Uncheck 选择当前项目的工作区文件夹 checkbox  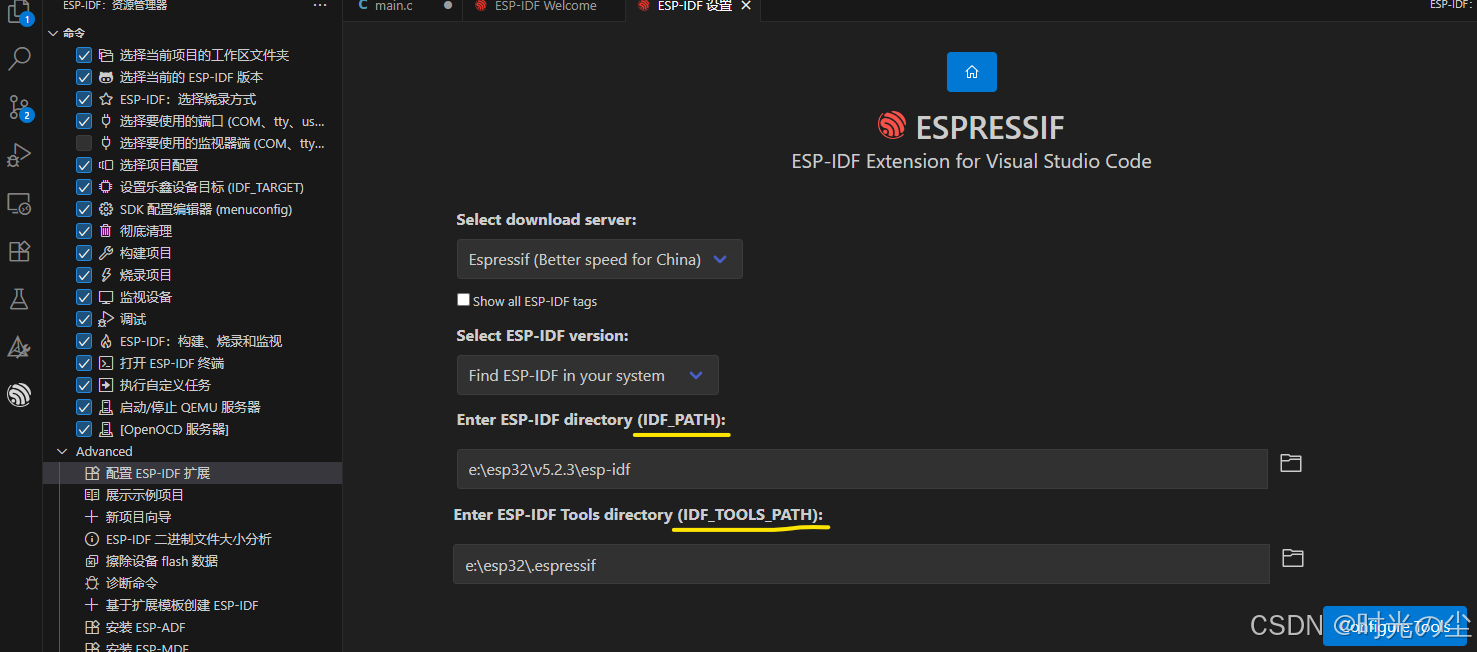coord(84,55)
